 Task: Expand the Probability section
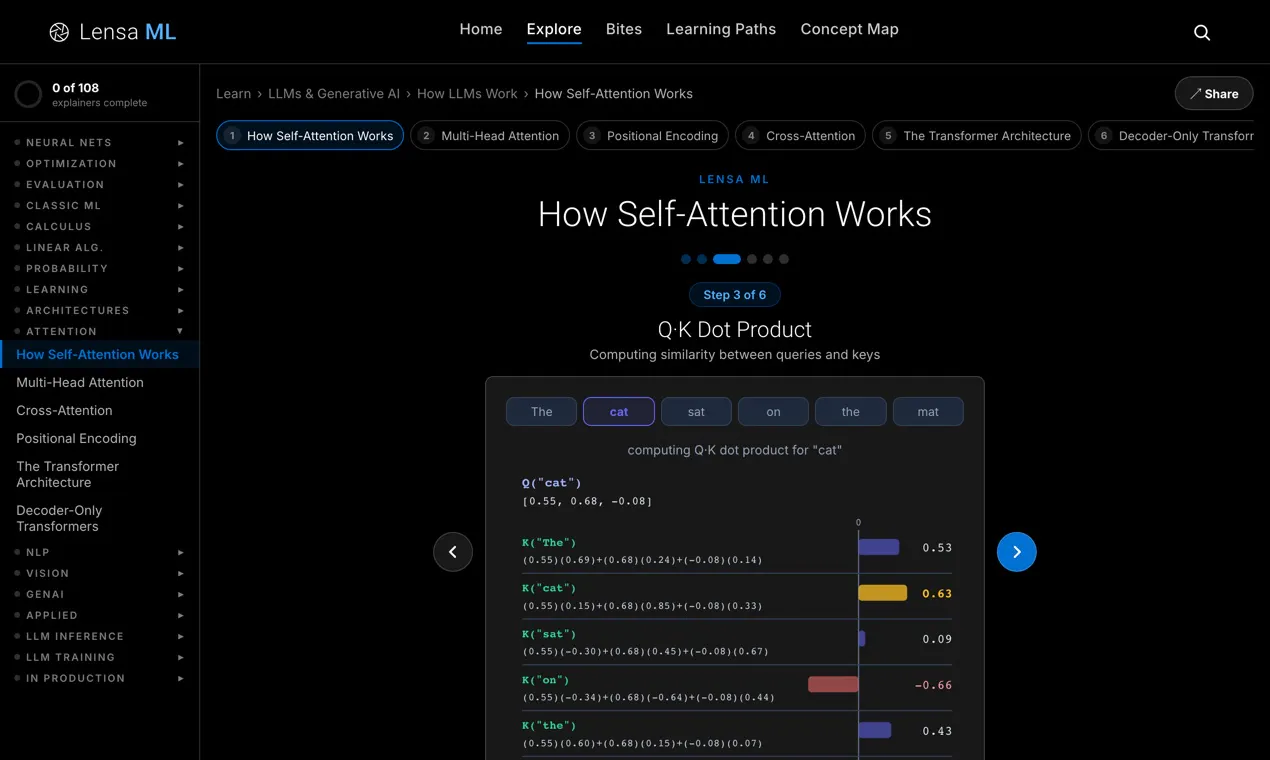(x=100, y=268)
